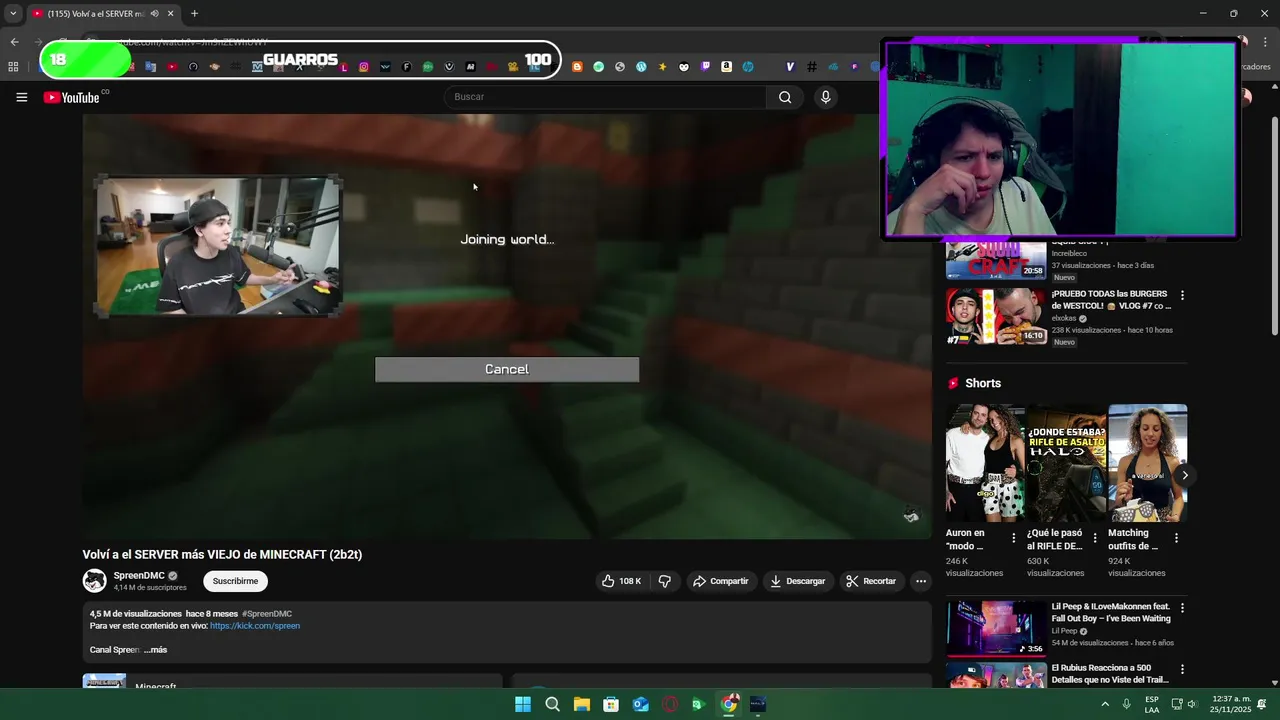Image resolution: width=1280 pixels, height=720 pixels.
Task: Expand video description with ...más
Action: coord(155,650)
